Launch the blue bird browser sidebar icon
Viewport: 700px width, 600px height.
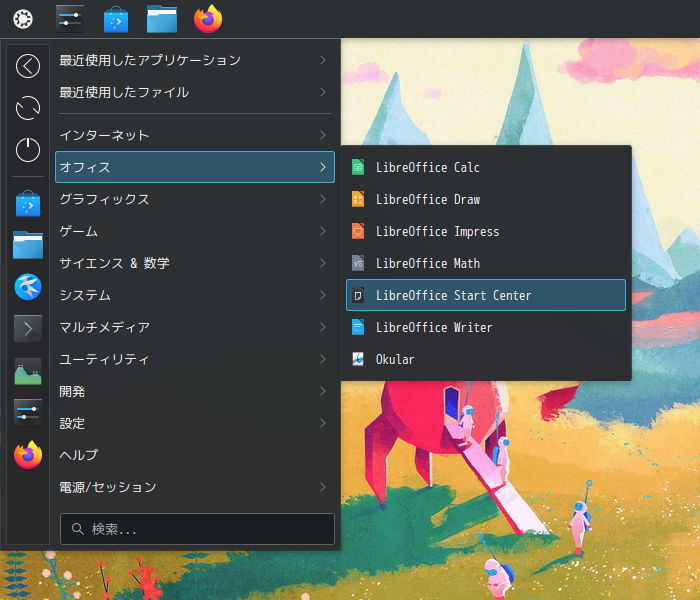[x=28, y=287]
